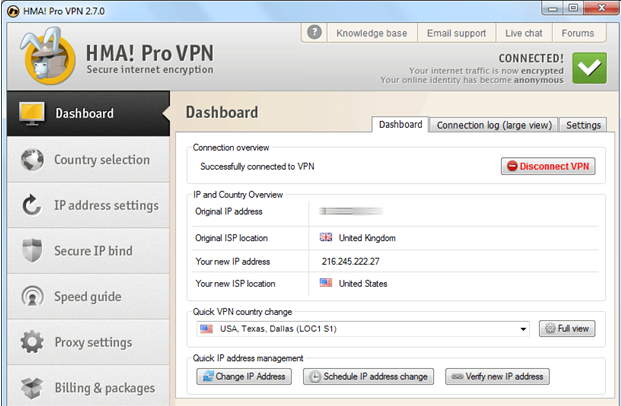The width and height of the screenshot is (621, 406).
Task: Go to the Forums
Action: click(577, 33)
